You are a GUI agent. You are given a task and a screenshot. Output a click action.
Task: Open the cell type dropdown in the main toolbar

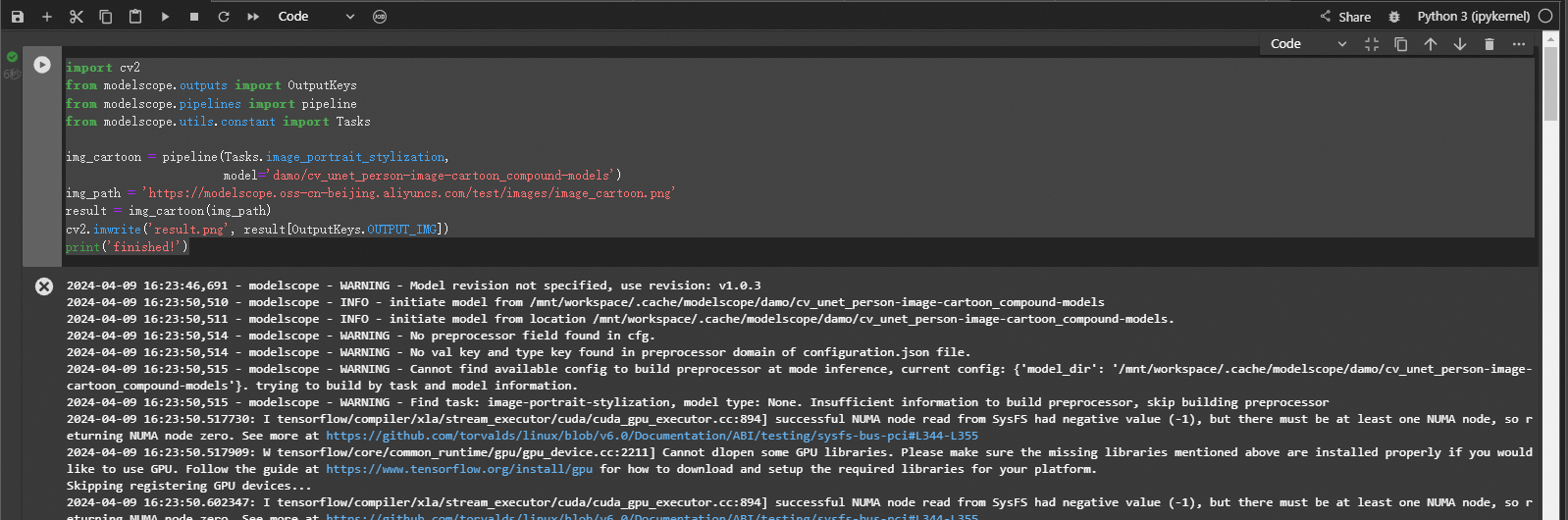[x=316, y=17]
